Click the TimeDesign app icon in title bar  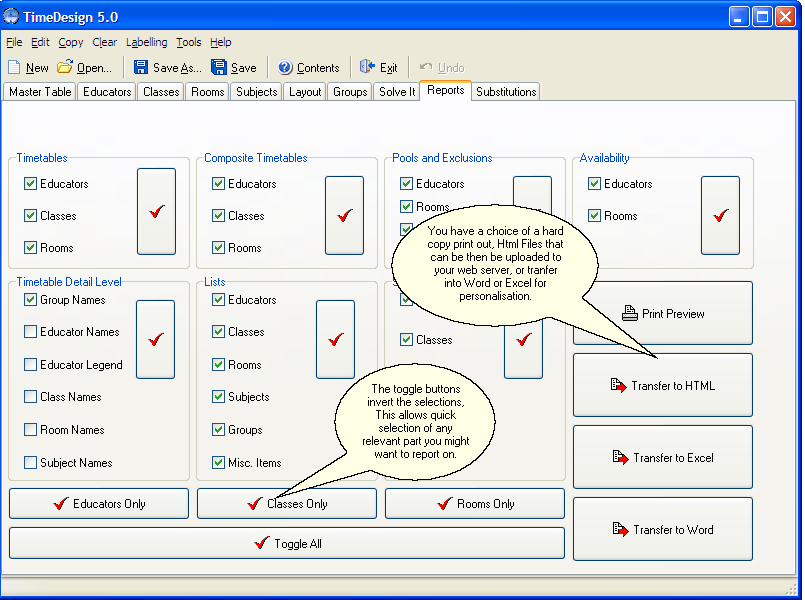(x=11, y=16)
